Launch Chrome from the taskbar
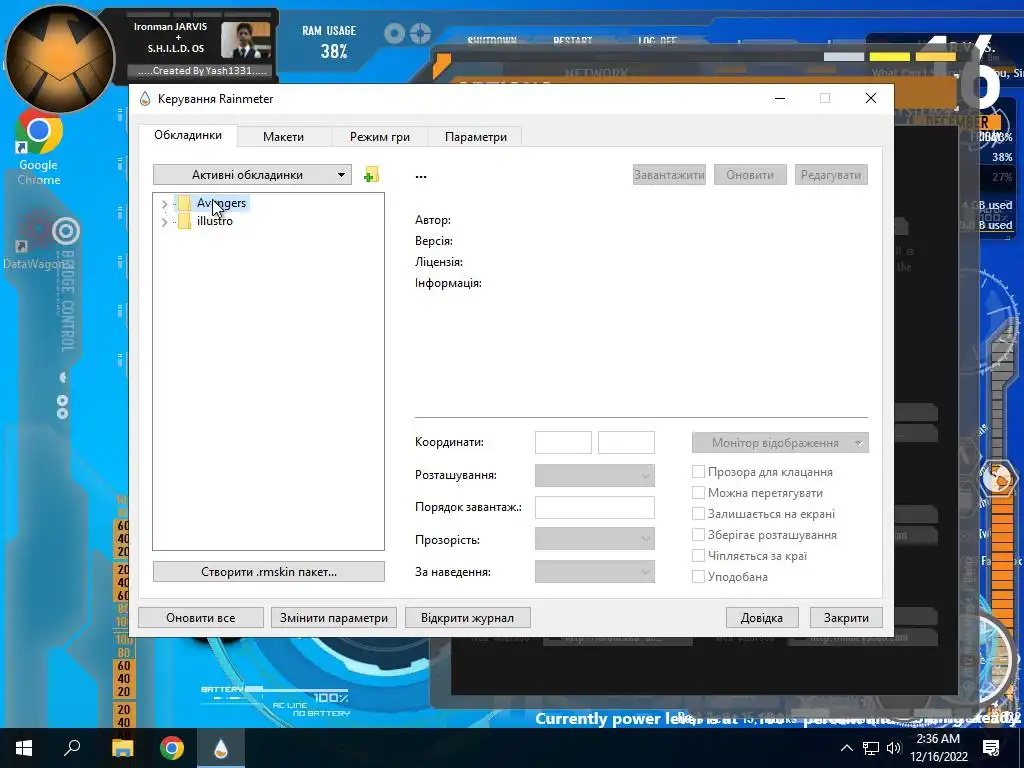Viewport: 1024px width, 768px height. pos(172,748)
